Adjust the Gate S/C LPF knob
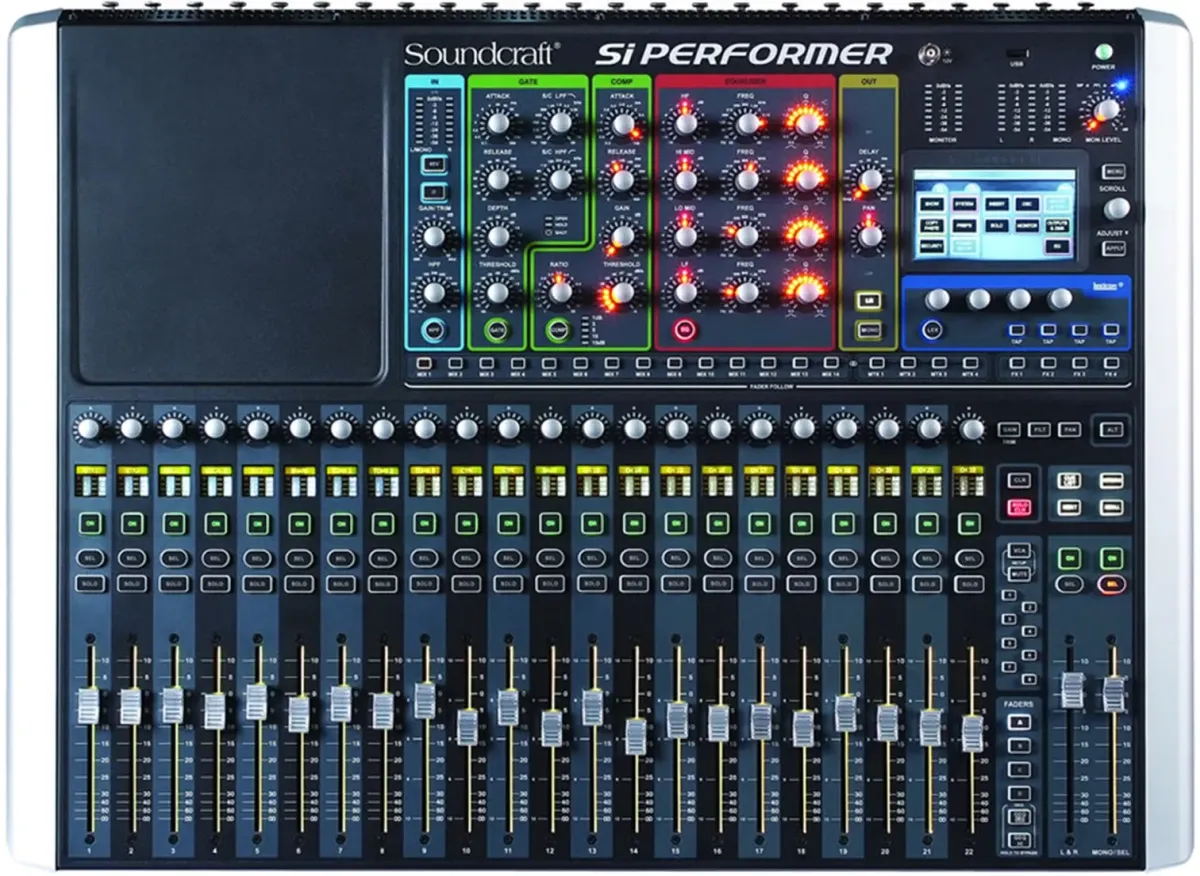The width and height of the screenshot is (1200, 876). [559, 123]
